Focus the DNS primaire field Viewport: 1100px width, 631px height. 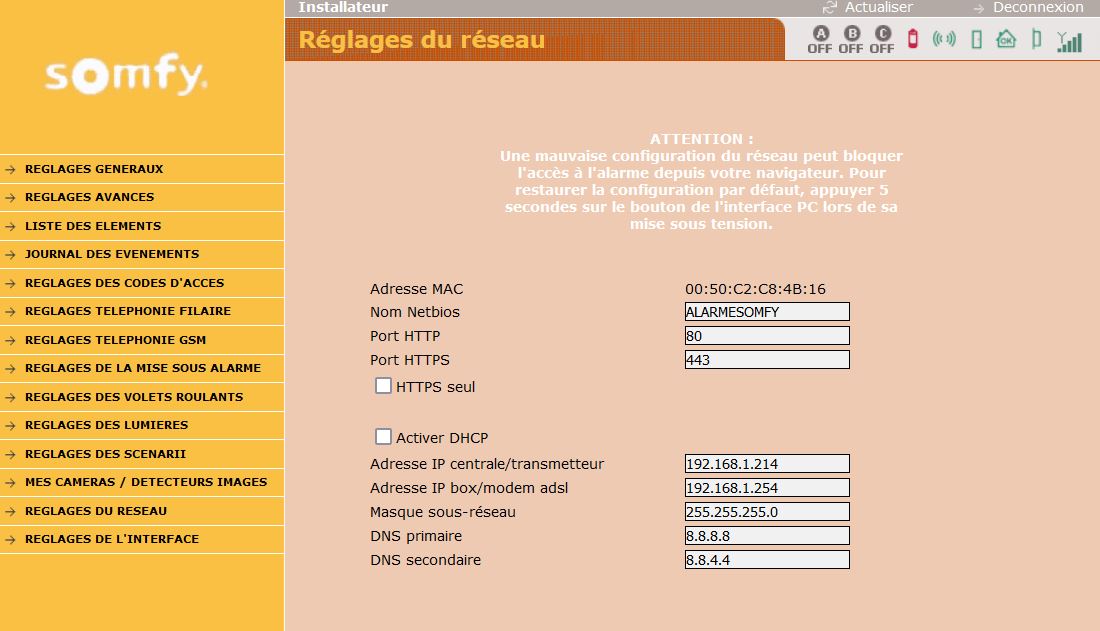767,536
